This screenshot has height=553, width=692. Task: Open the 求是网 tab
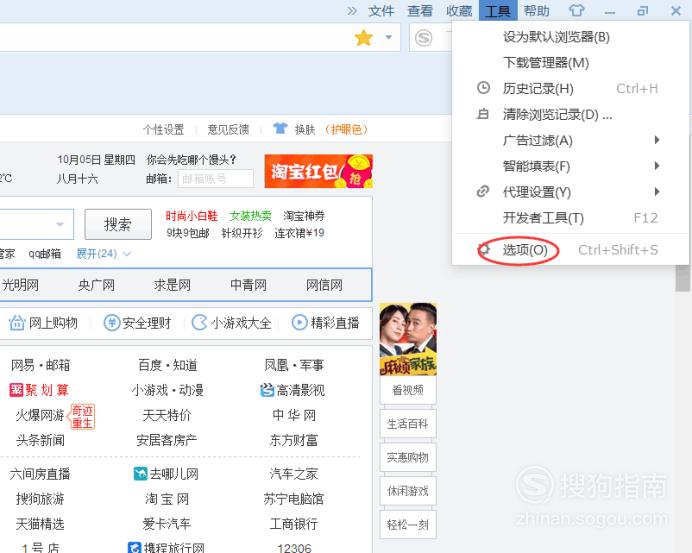pyautogui.click(x=172, y=285)
